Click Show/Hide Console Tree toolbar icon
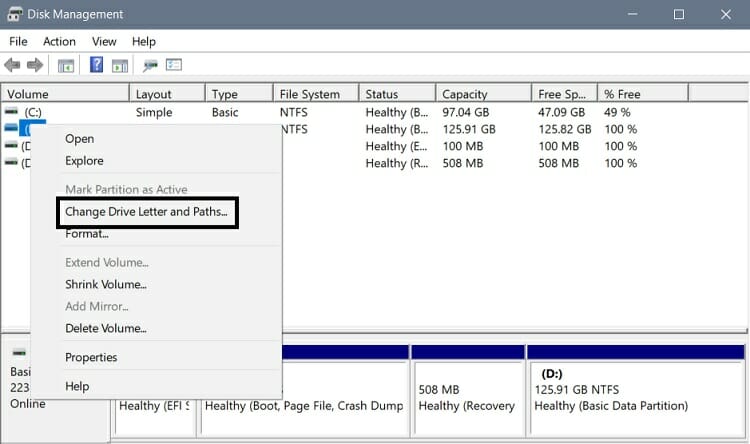Image resolution: width=750 pixels, height=444 pixels. [66, 66]
